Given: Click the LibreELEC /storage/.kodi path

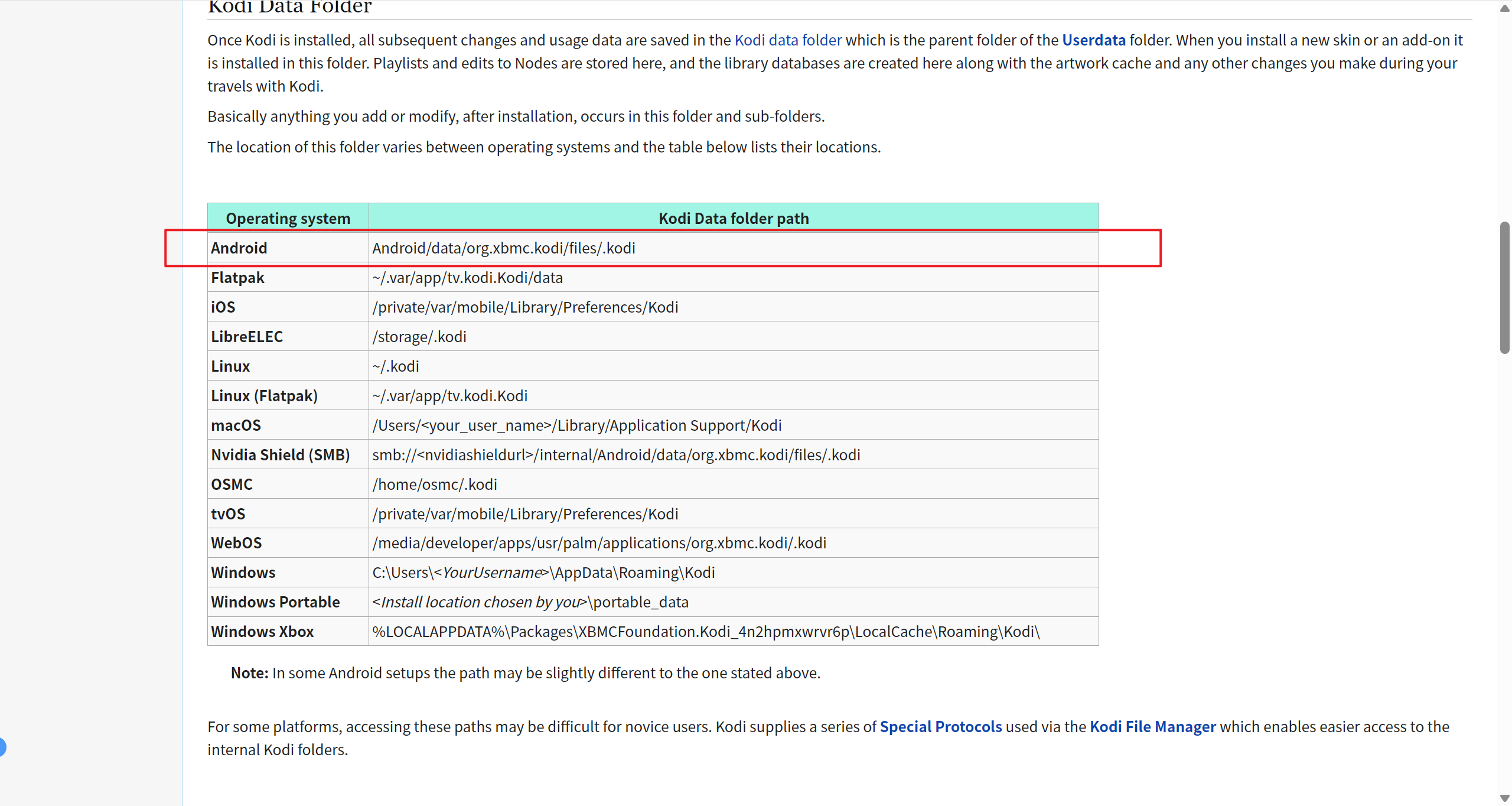Looking at the screenshot, I should (419, 336).
